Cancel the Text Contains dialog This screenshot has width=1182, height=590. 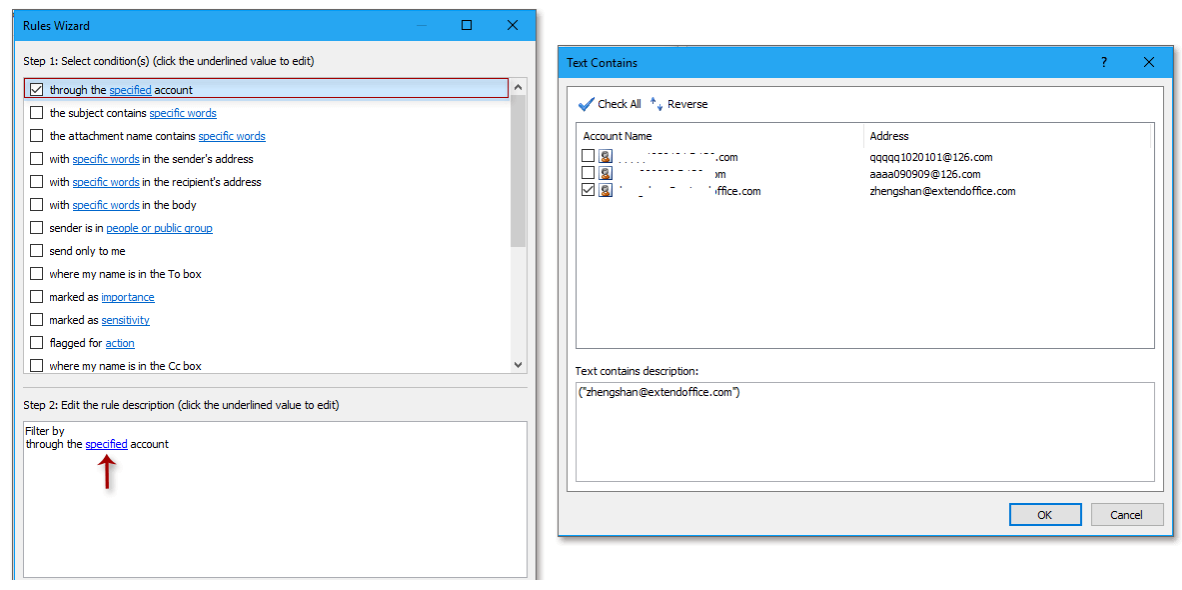click(1127, 514)
